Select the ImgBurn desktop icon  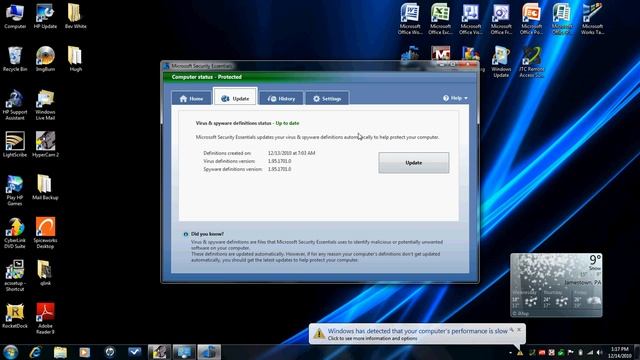point(45,59)
